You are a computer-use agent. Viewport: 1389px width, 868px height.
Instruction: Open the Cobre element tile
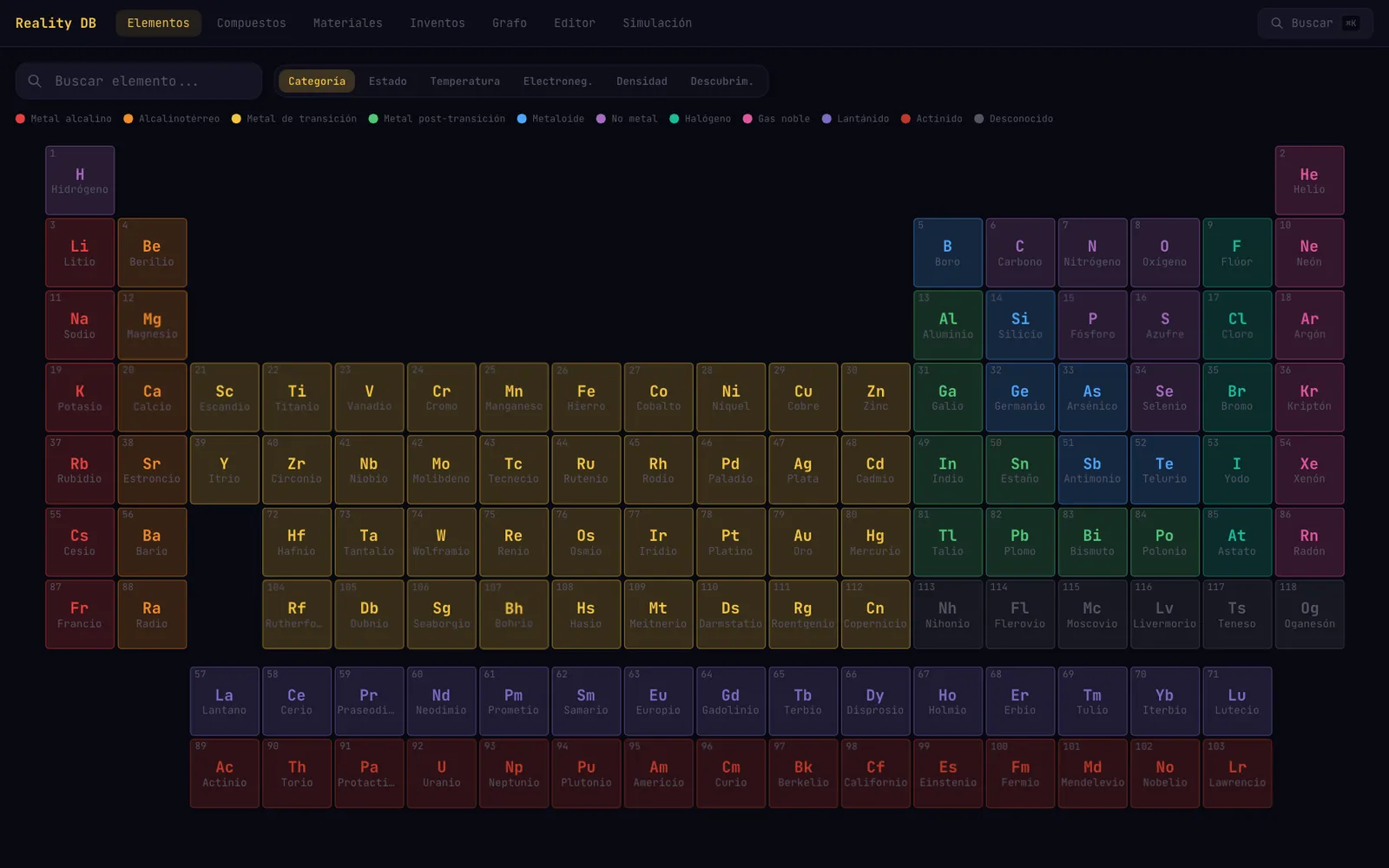click(803, 398)
